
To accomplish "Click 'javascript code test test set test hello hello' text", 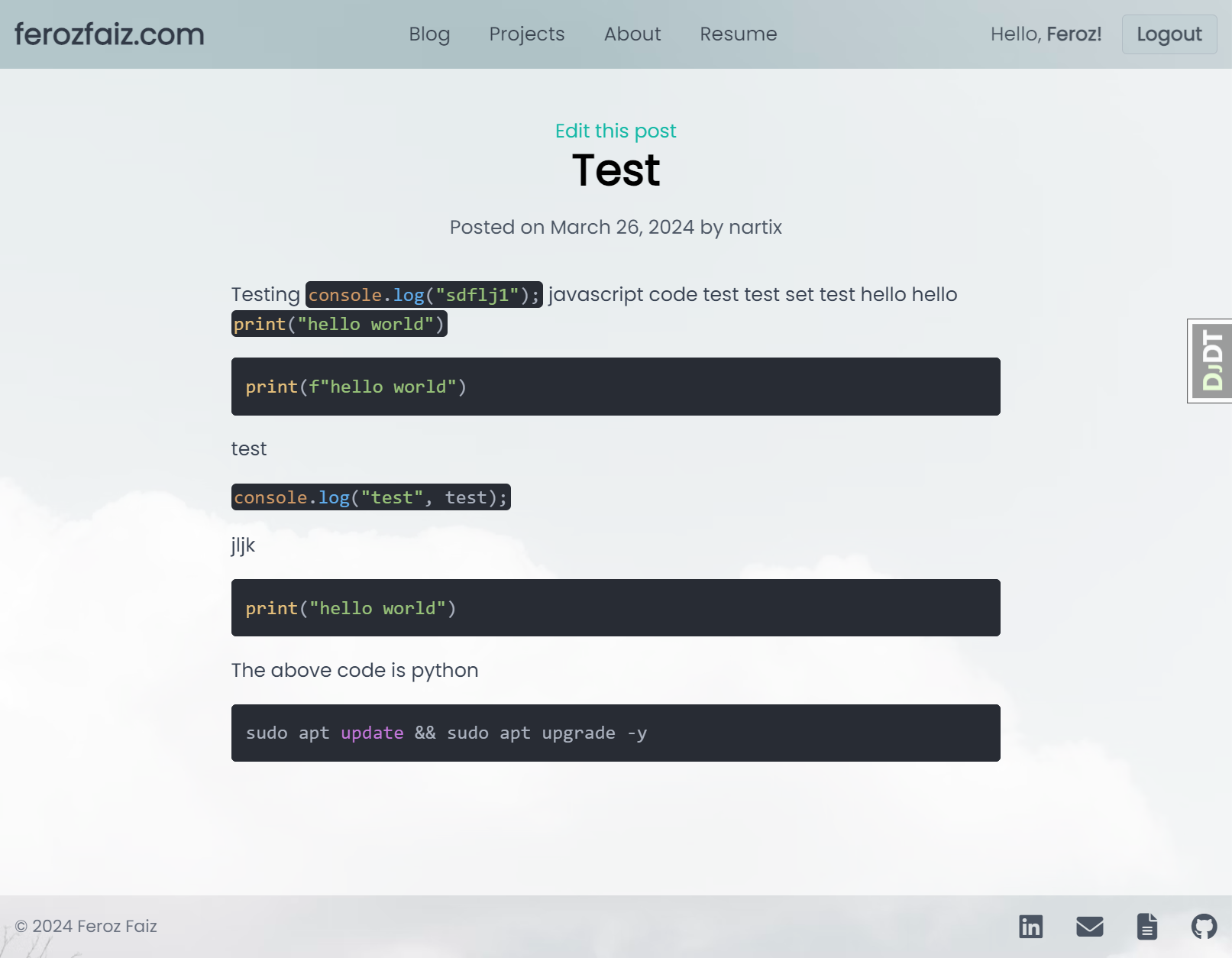I will 752,294.
